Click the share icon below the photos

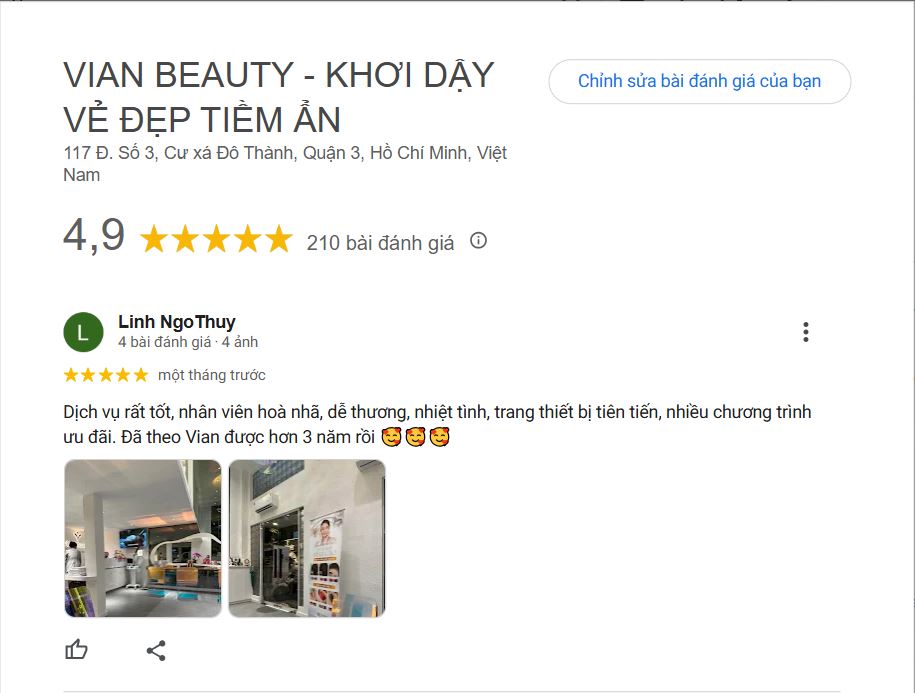(x=156, y=651)
